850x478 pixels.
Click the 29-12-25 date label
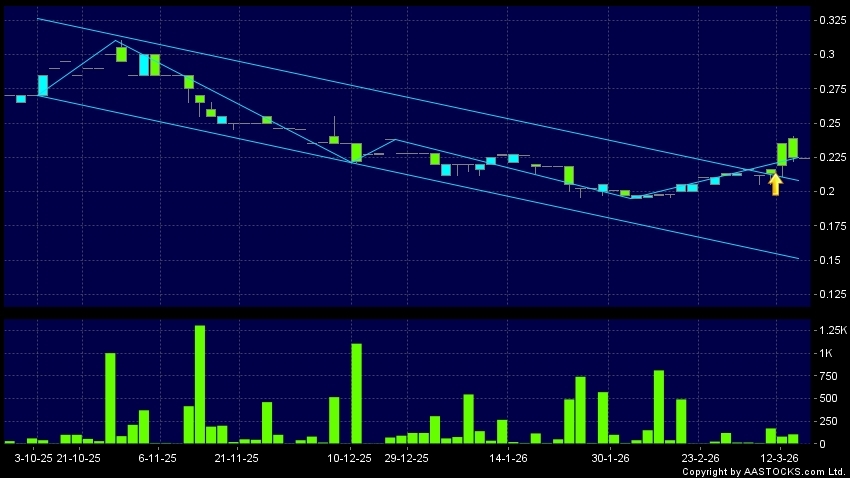click(406, 457)
